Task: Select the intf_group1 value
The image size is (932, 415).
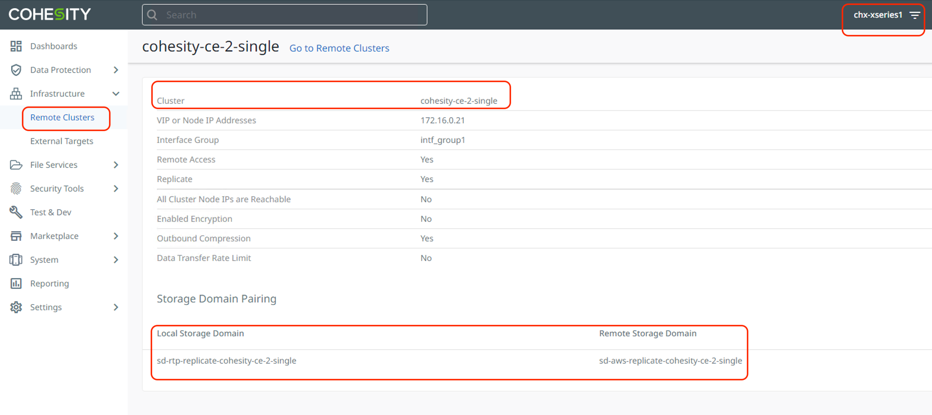Action: point(442,140)
